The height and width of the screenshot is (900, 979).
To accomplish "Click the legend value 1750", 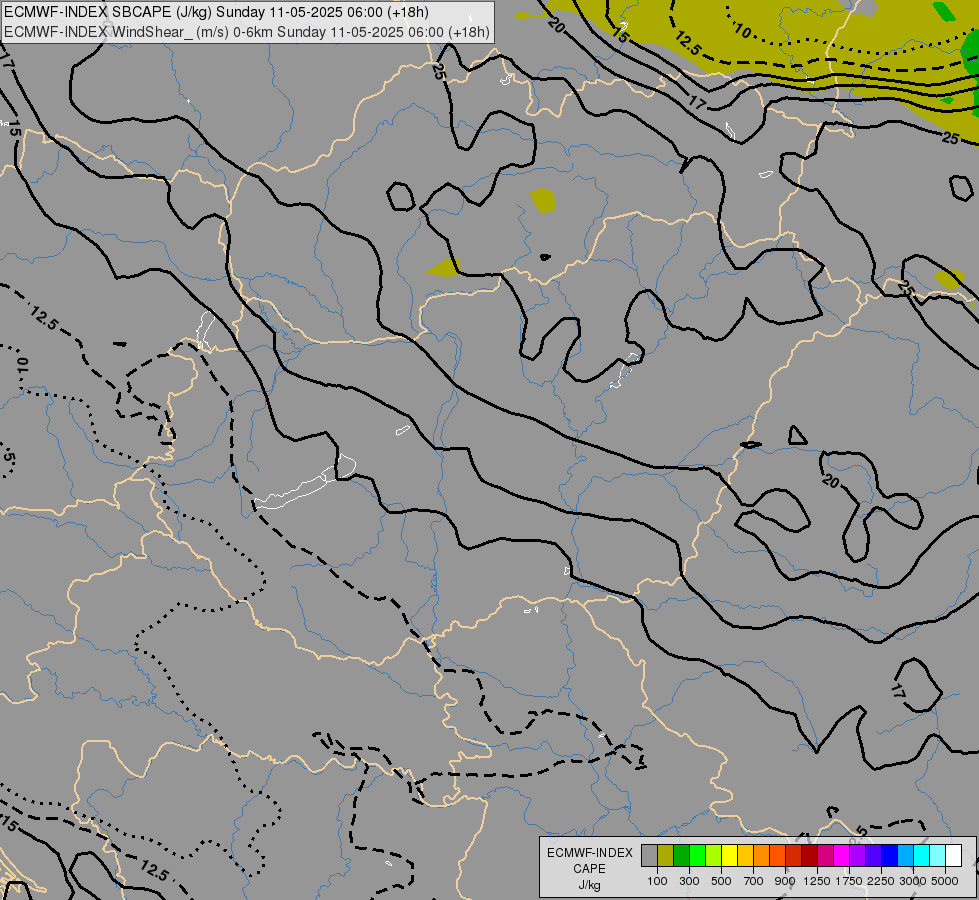I will tap(849, 881).
